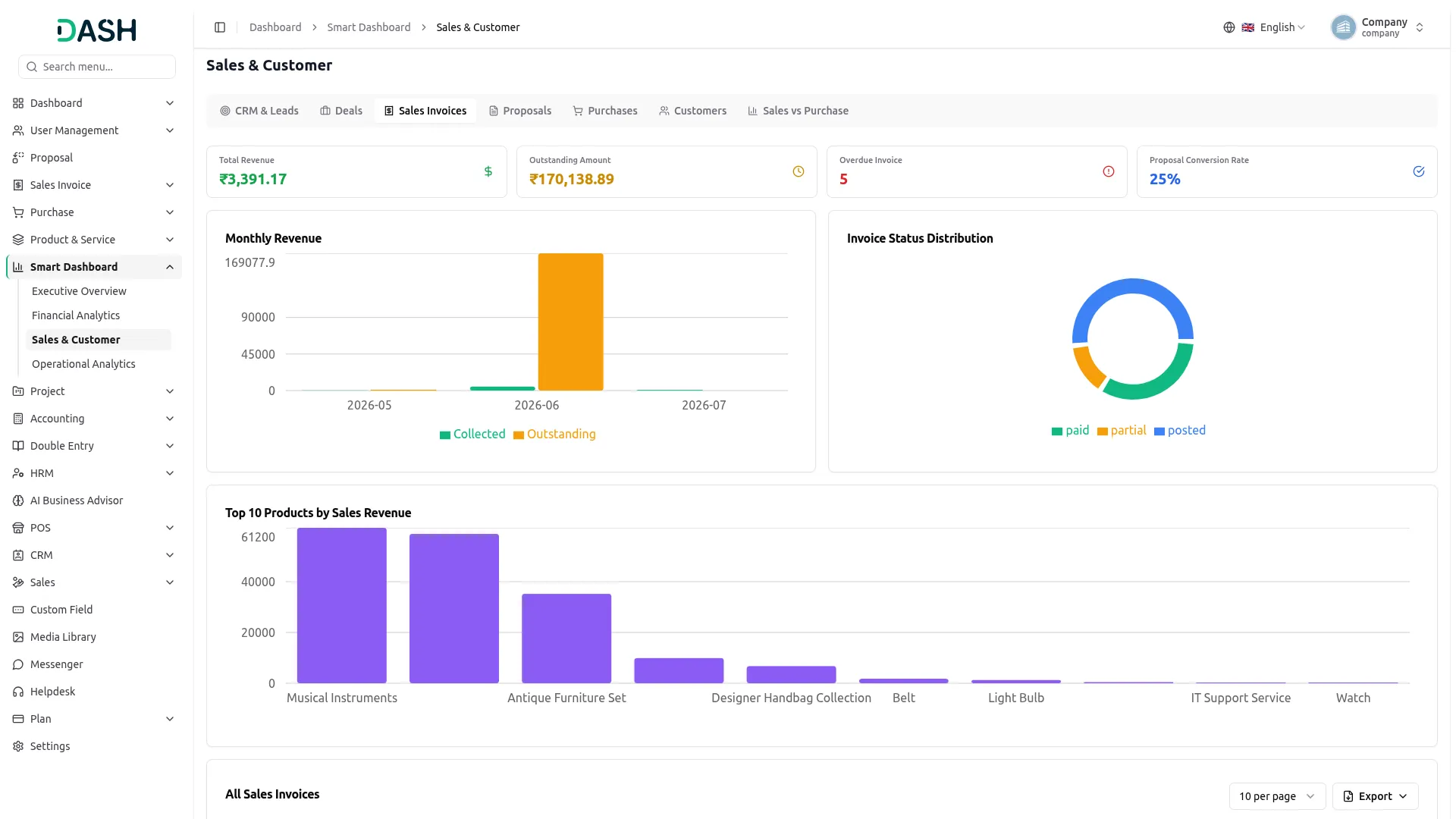Expand the Sales Invoice menu chevron

pos(170,185)
